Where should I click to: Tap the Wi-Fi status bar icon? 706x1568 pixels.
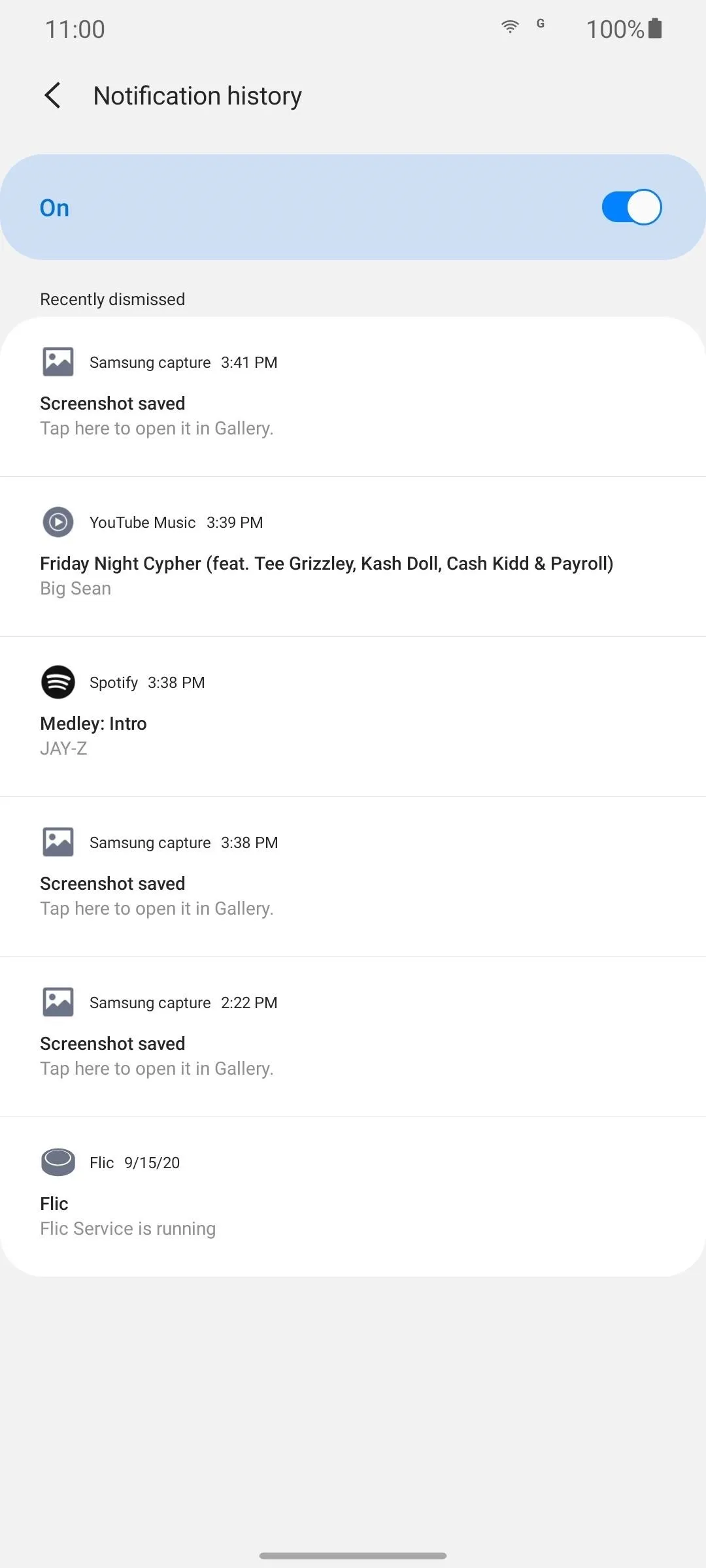(510, 26)
